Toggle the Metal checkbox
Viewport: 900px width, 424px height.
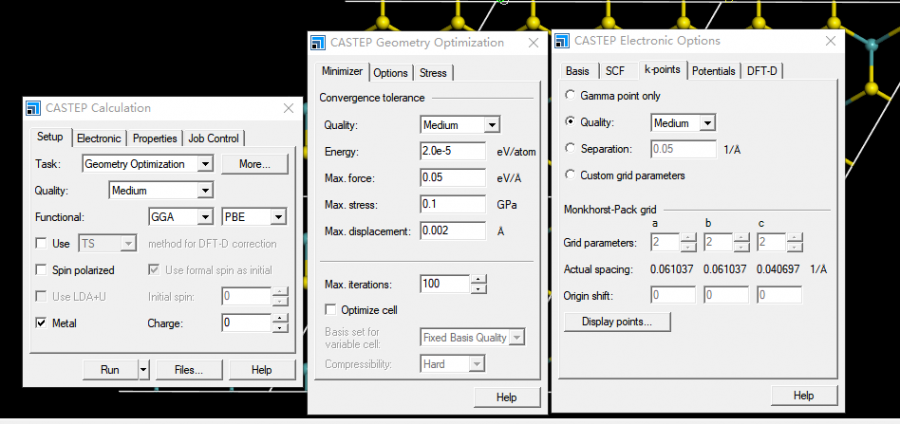(x=41, y=323)
